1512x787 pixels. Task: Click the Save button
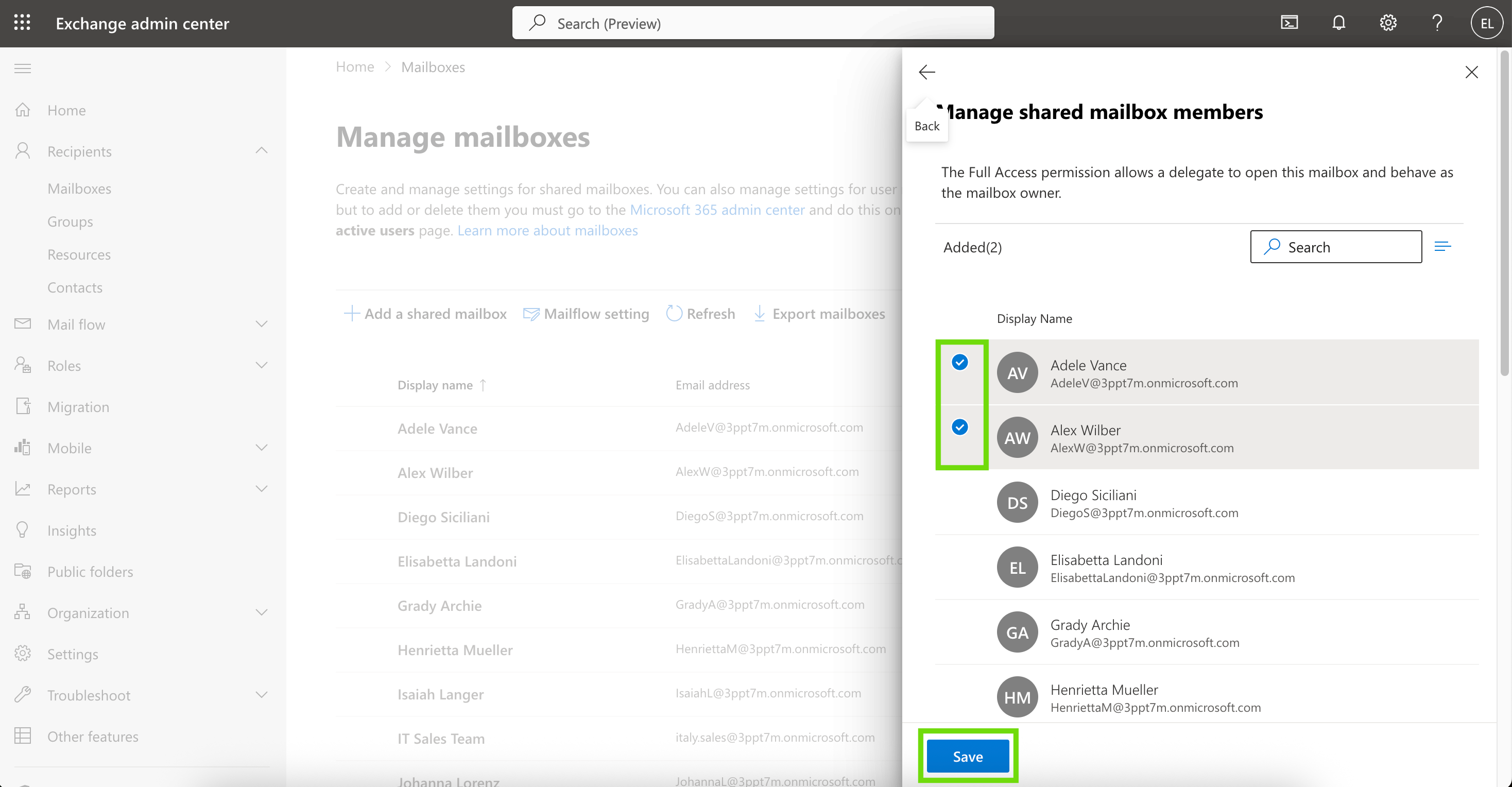pyautogui.click(x=968, y=757)
